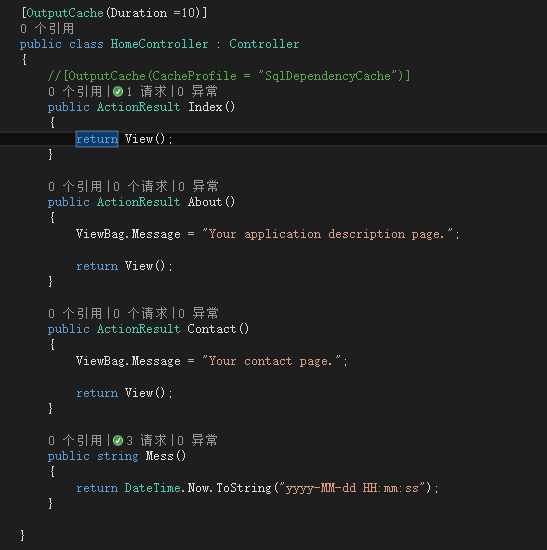The width and height of the screenshot is (547, 550).
Task: Click the 'Index' method name
Action: pos(205,107)
